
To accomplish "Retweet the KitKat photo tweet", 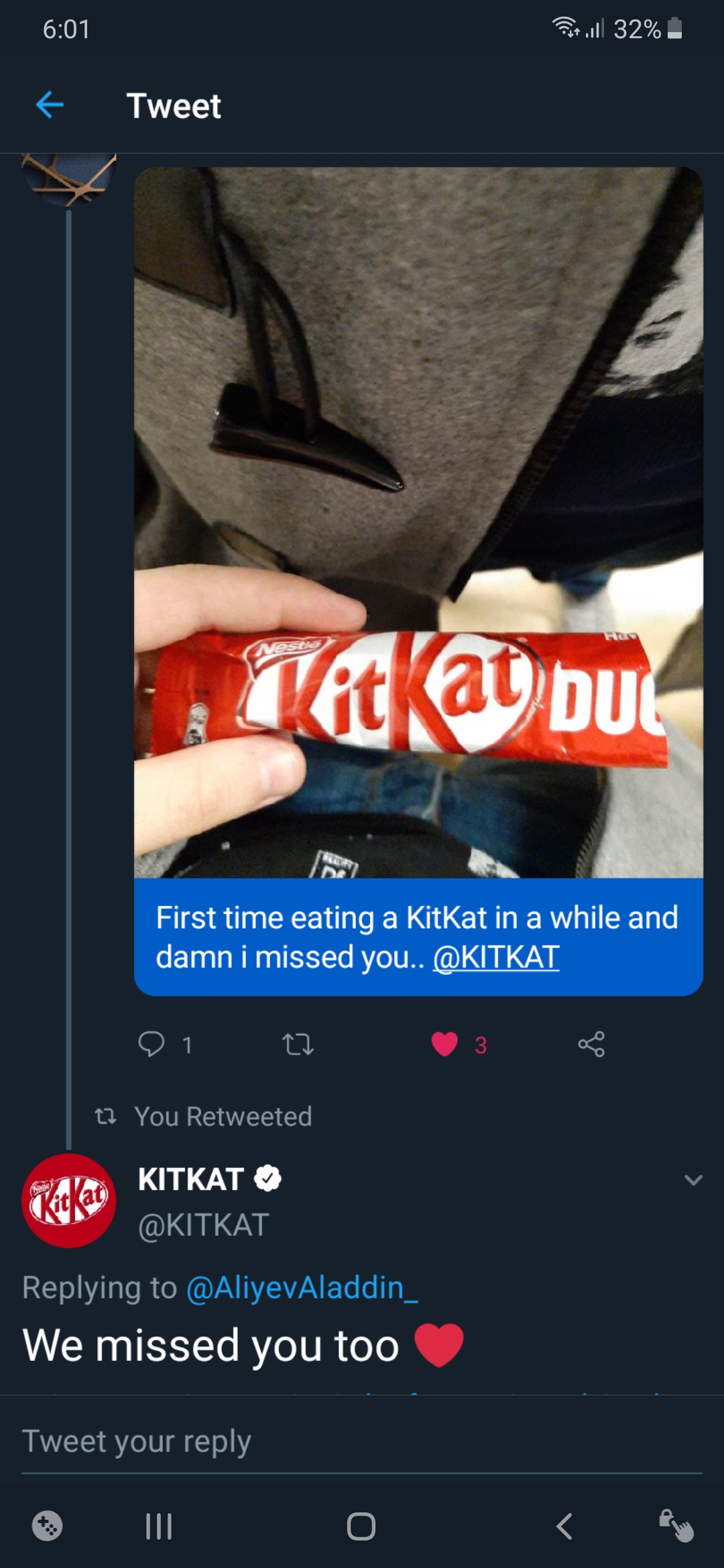I will pyautogui.click(x=297, y=1045).
